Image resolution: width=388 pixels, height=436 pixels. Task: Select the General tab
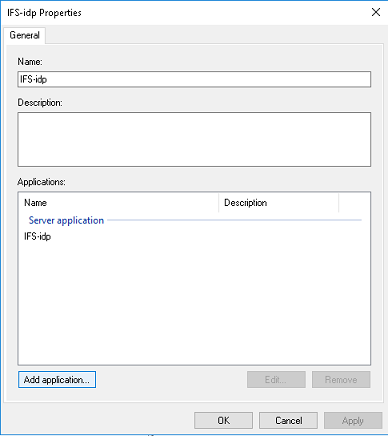click(24, 35)
